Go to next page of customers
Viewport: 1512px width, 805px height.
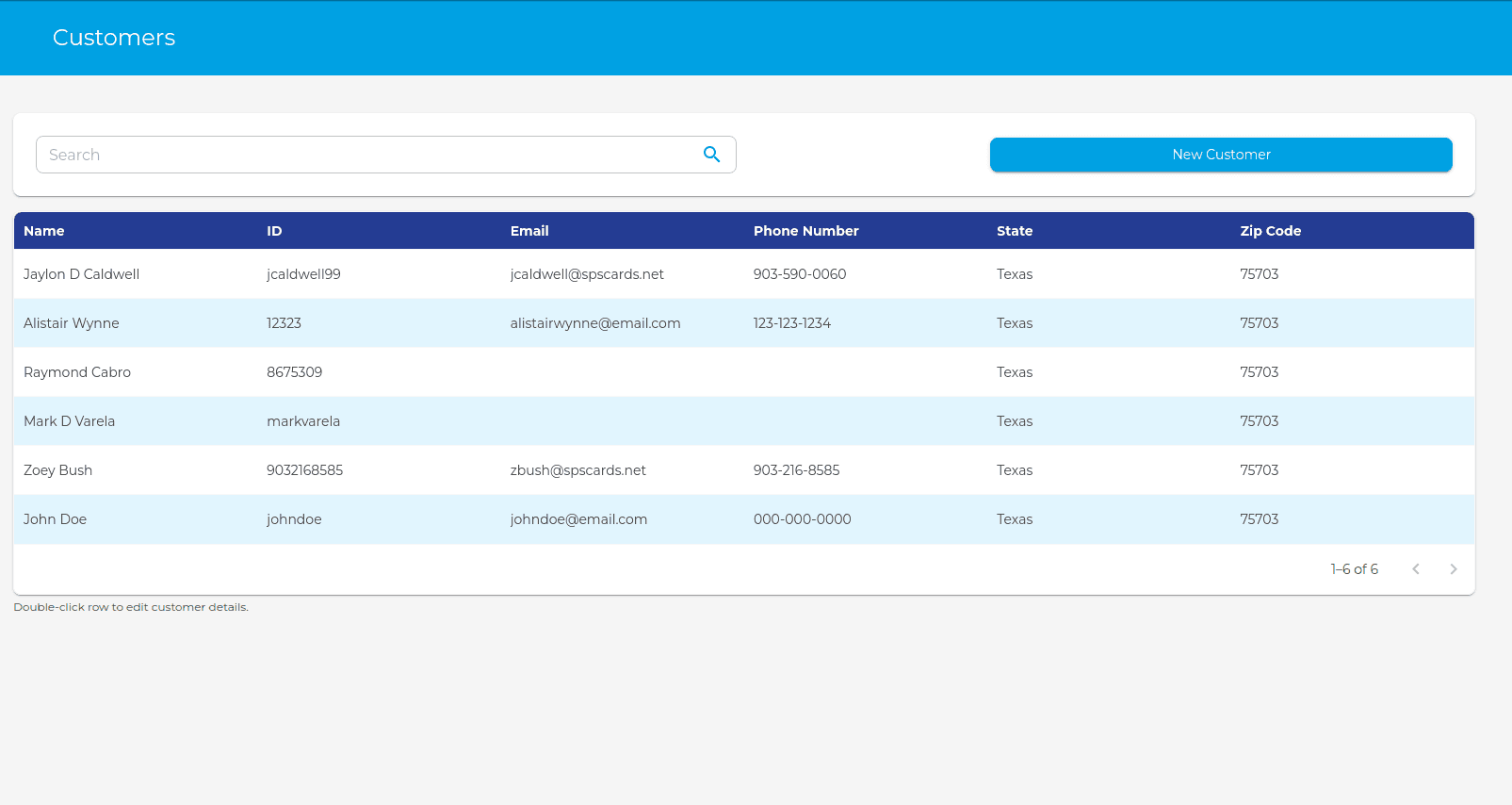[1453, 569]
